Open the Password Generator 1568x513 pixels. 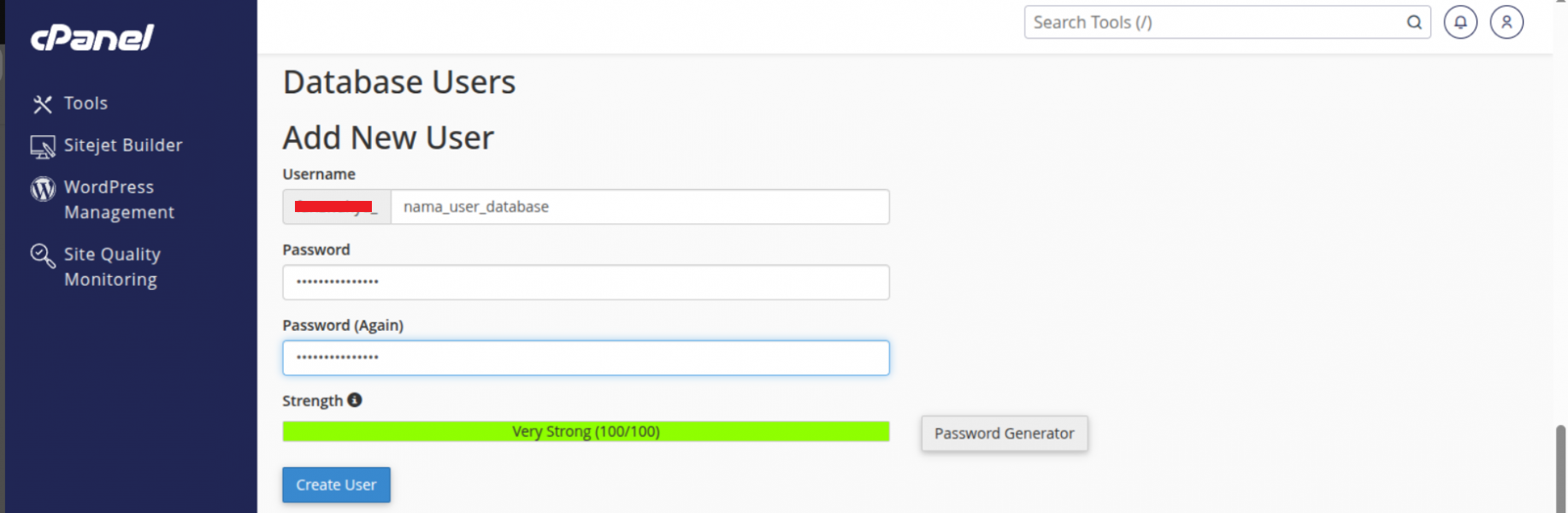coord(1005,433)
